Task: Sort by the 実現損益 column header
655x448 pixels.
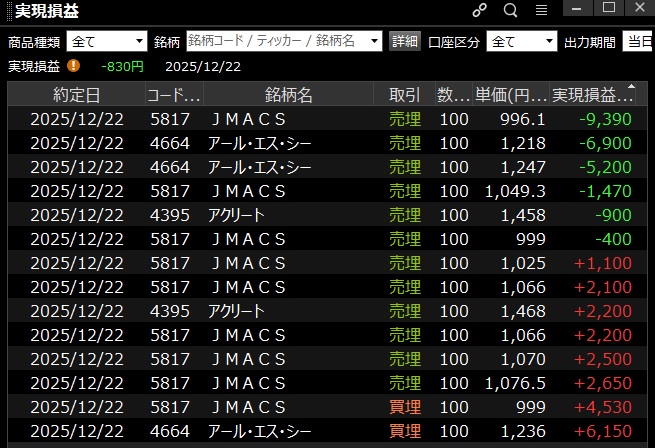Action: click(x=593, y=95)
